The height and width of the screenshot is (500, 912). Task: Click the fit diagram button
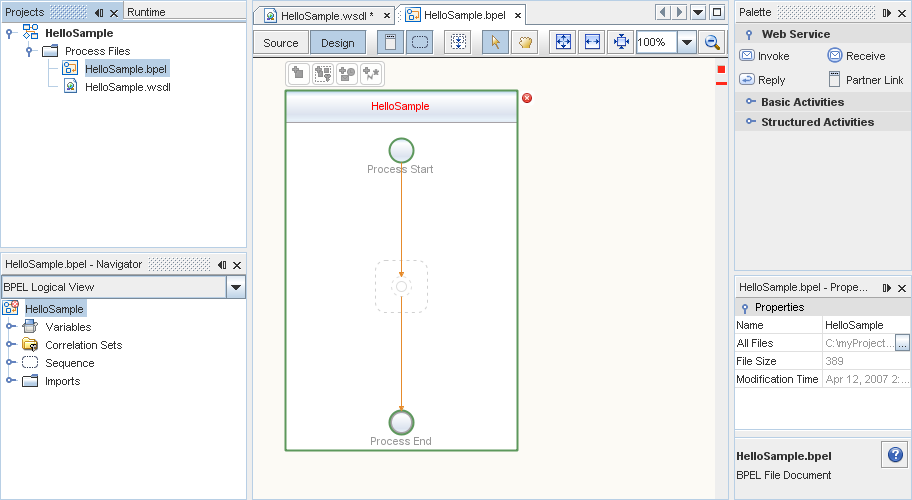pyautogui.click(x=563, y=43)
